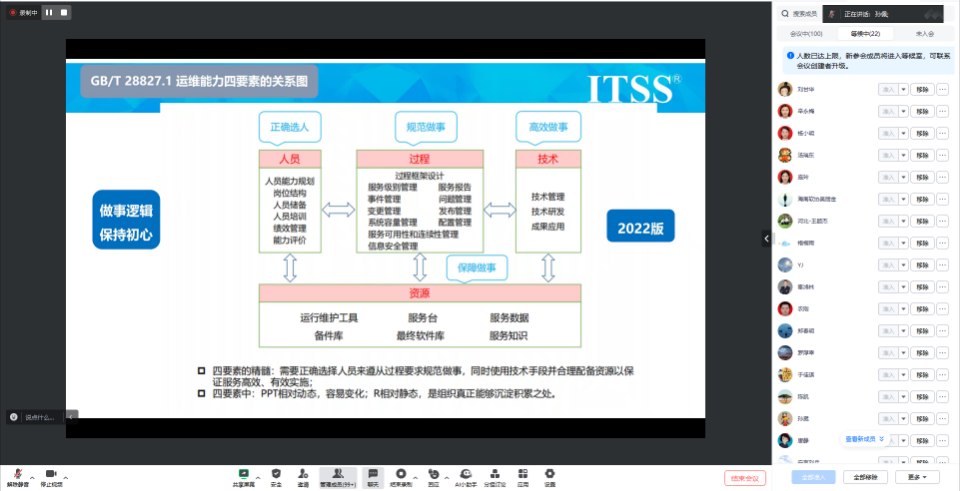Click the search members input field
This screenshot has width=960, height=491.
[805, 14]
